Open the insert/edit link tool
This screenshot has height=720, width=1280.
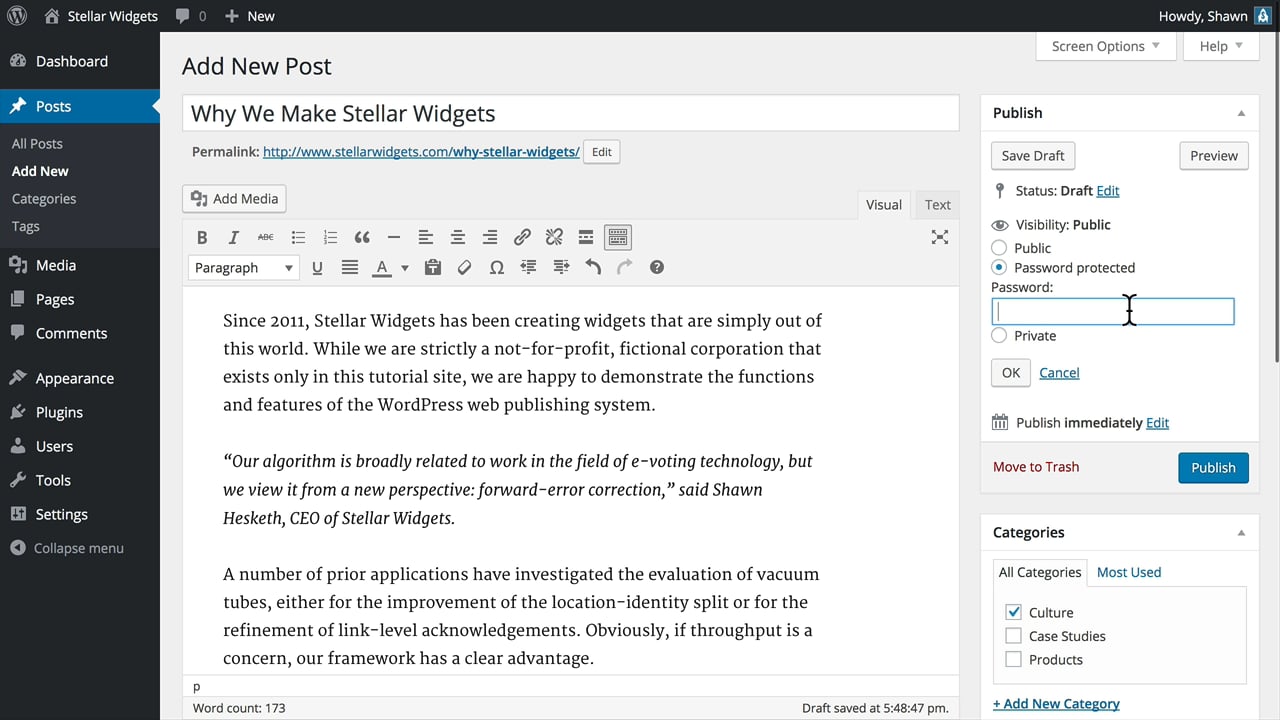point(522,237)
